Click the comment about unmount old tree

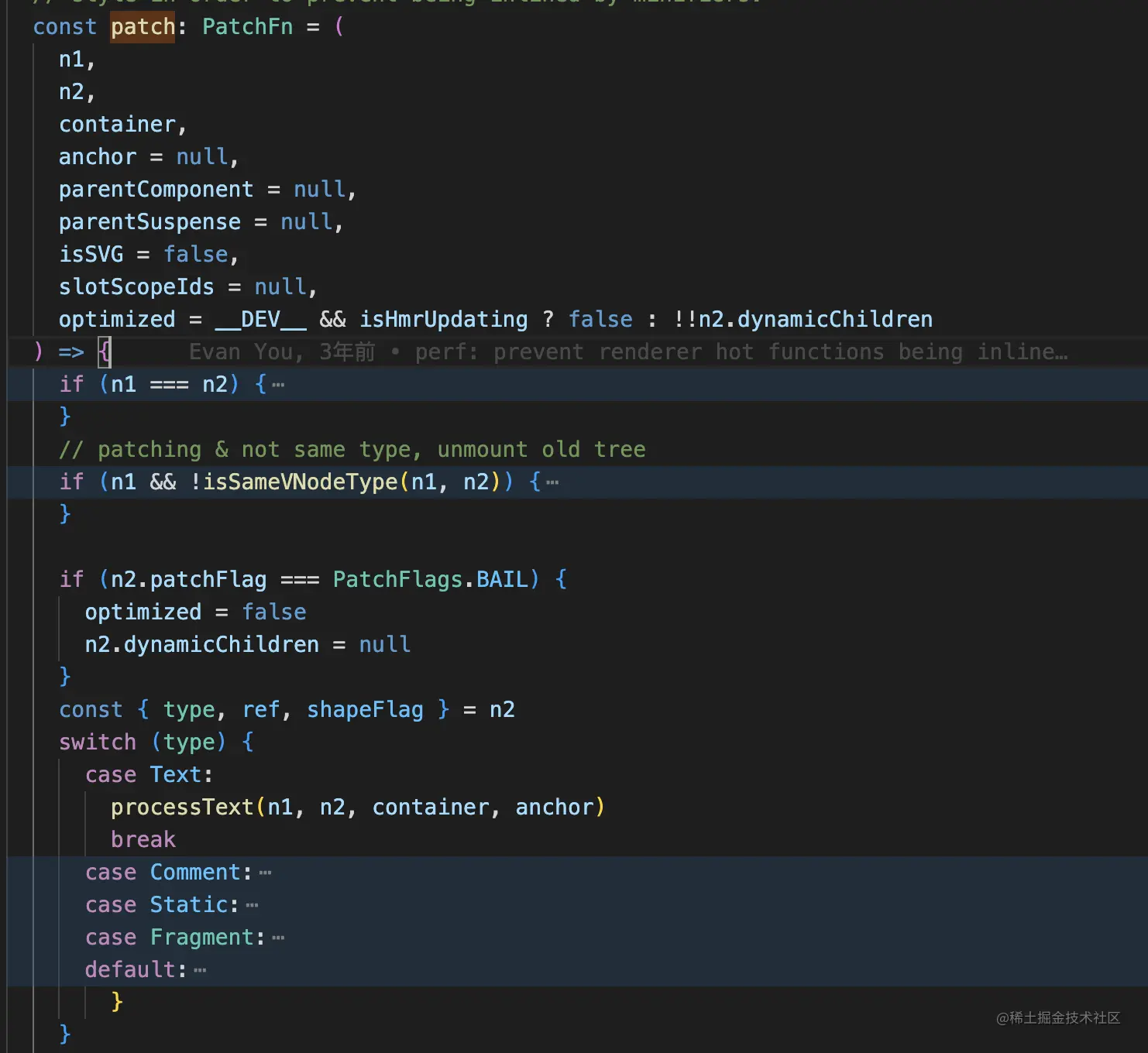pos(352,450)
